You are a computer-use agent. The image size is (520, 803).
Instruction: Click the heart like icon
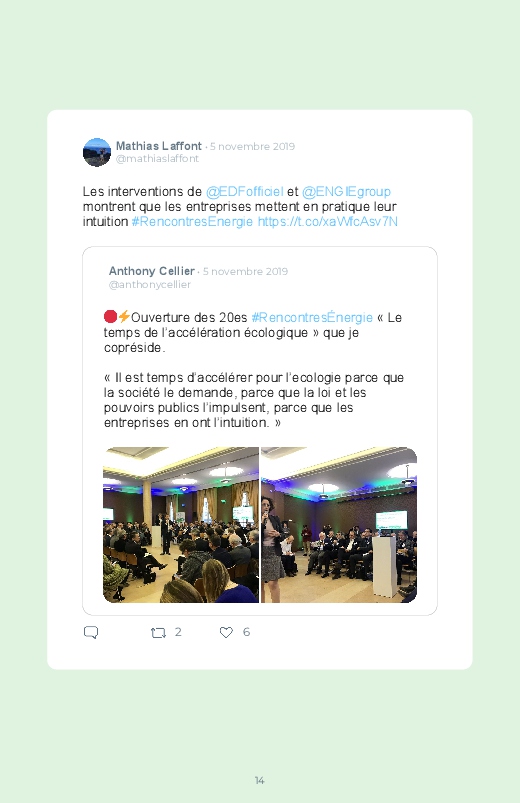click(226, 632)
